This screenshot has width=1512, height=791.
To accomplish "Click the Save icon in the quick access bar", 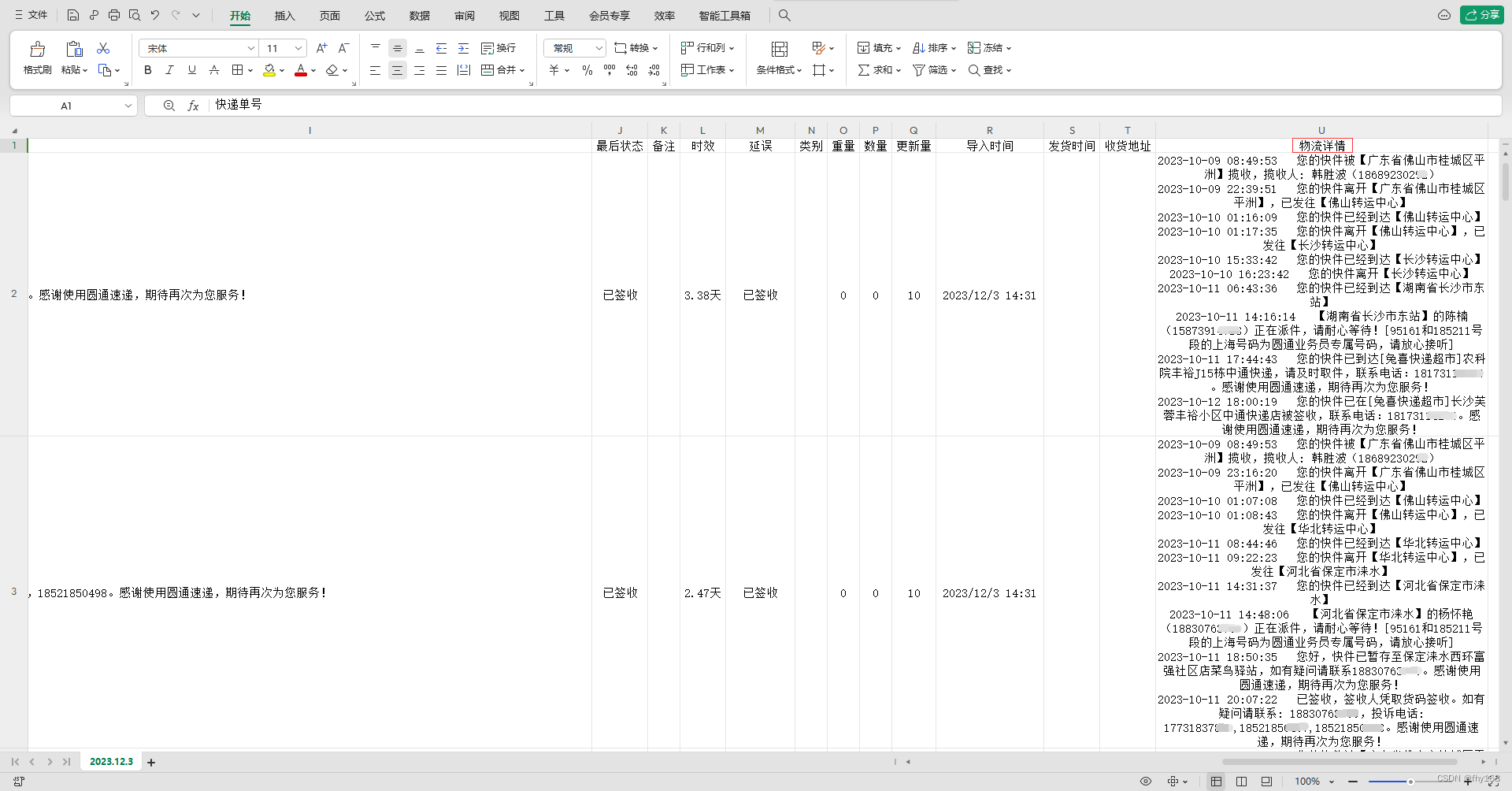I will [73, 15].
